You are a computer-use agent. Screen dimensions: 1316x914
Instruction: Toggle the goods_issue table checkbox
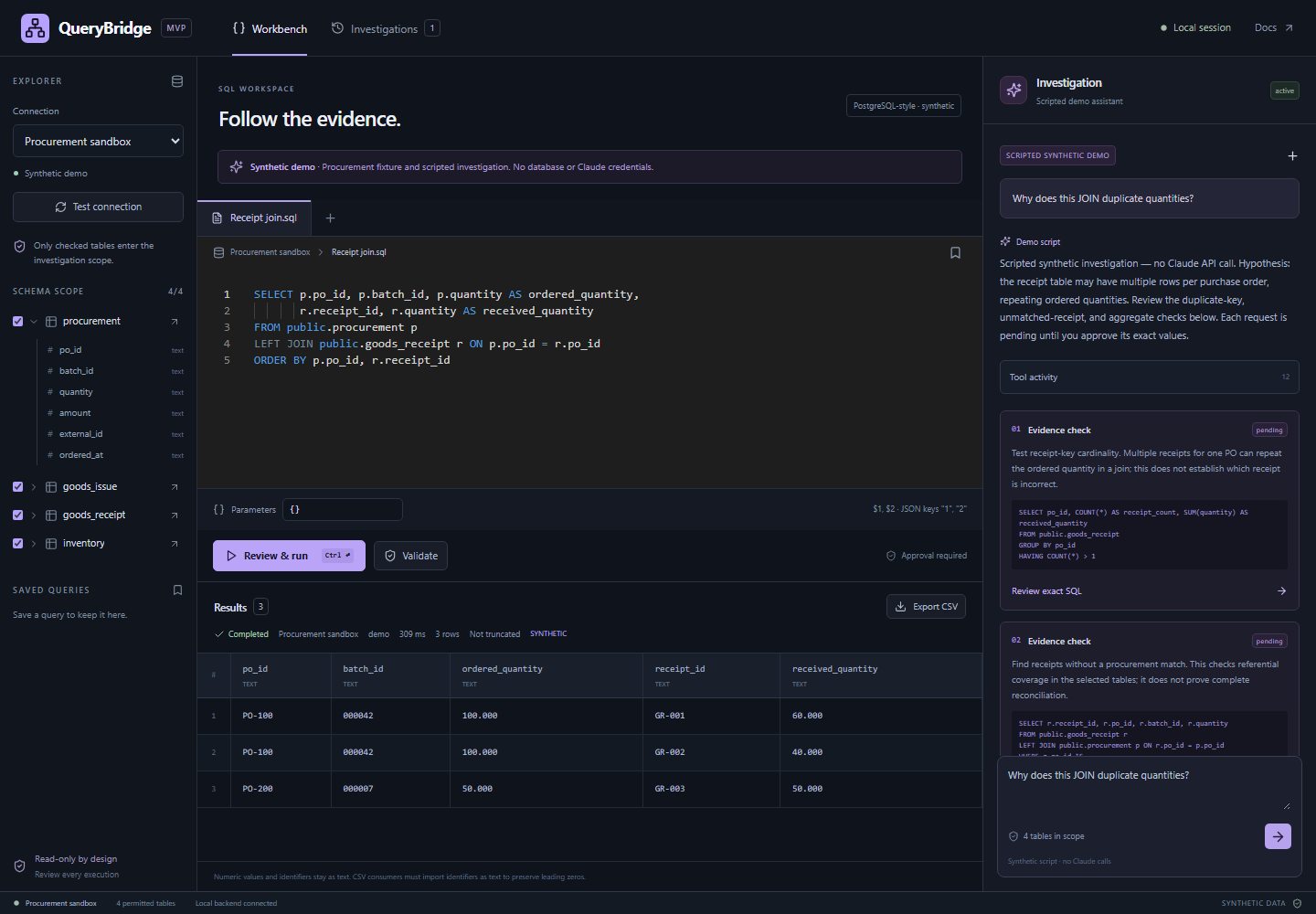[17, 487]
